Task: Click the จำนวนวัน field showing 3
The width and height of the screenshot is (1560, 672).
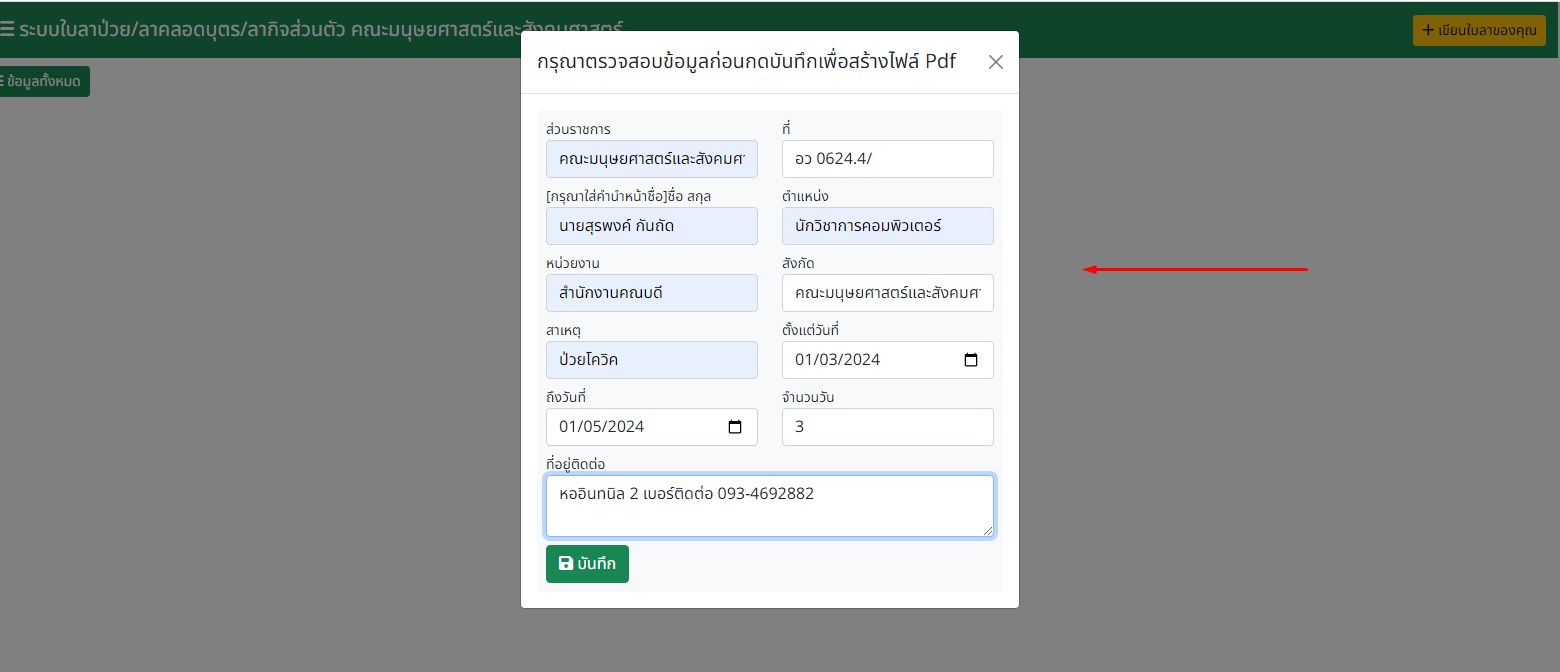Action: tap(888, 427)
